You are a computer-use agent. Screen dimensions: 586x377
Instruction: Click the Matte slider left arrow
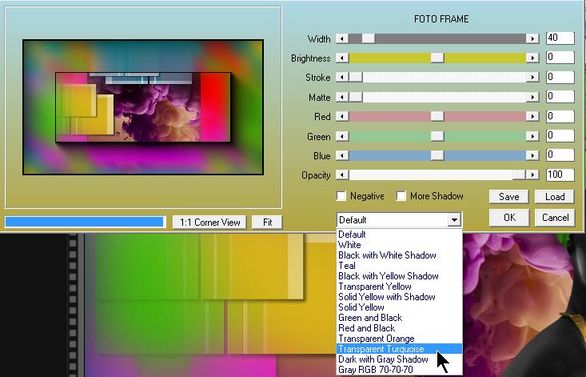click(x=342, y=97)
